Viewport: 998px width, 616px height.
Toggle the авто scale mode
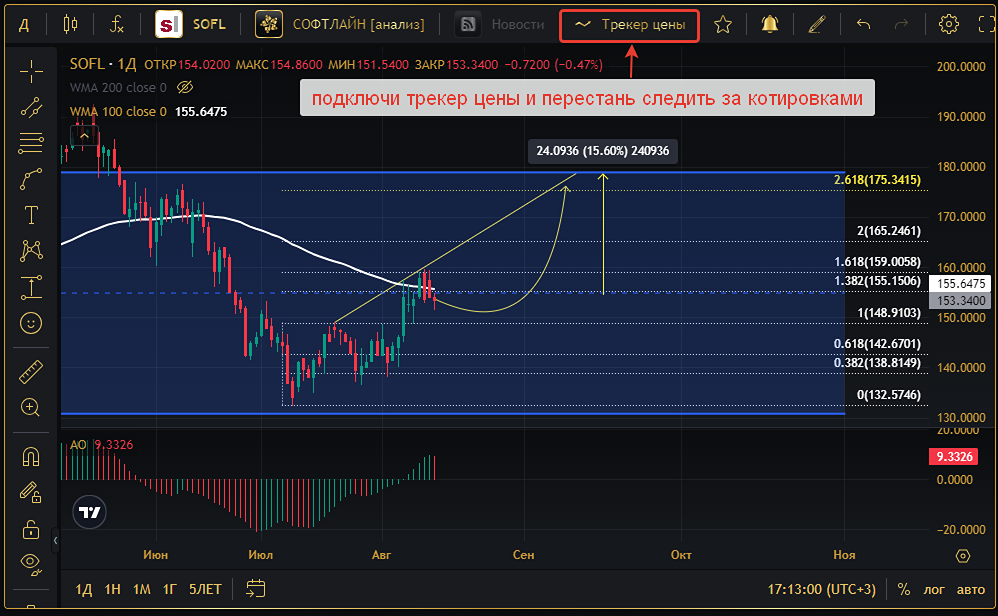971,589
